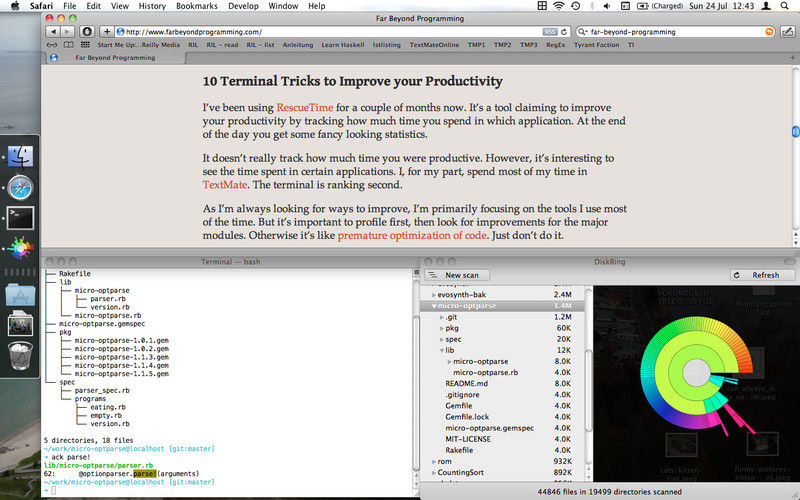Viewport: 800px width, 500px height.
Task: Click the Wi-Fi status icon
Action: click(559, 6)
